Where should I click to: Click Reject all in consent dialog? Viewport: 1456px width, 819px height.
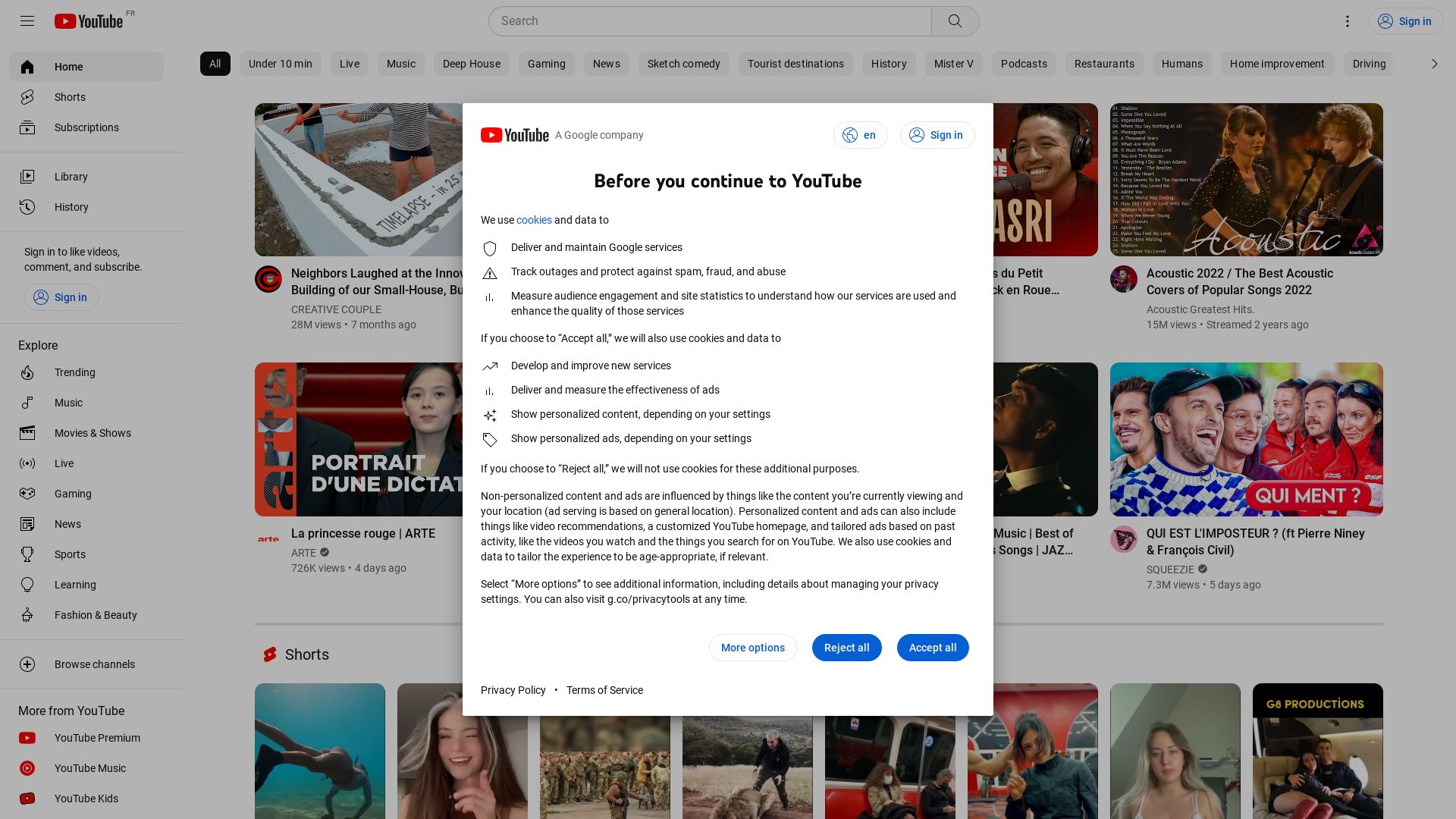[x=847, y=648]
